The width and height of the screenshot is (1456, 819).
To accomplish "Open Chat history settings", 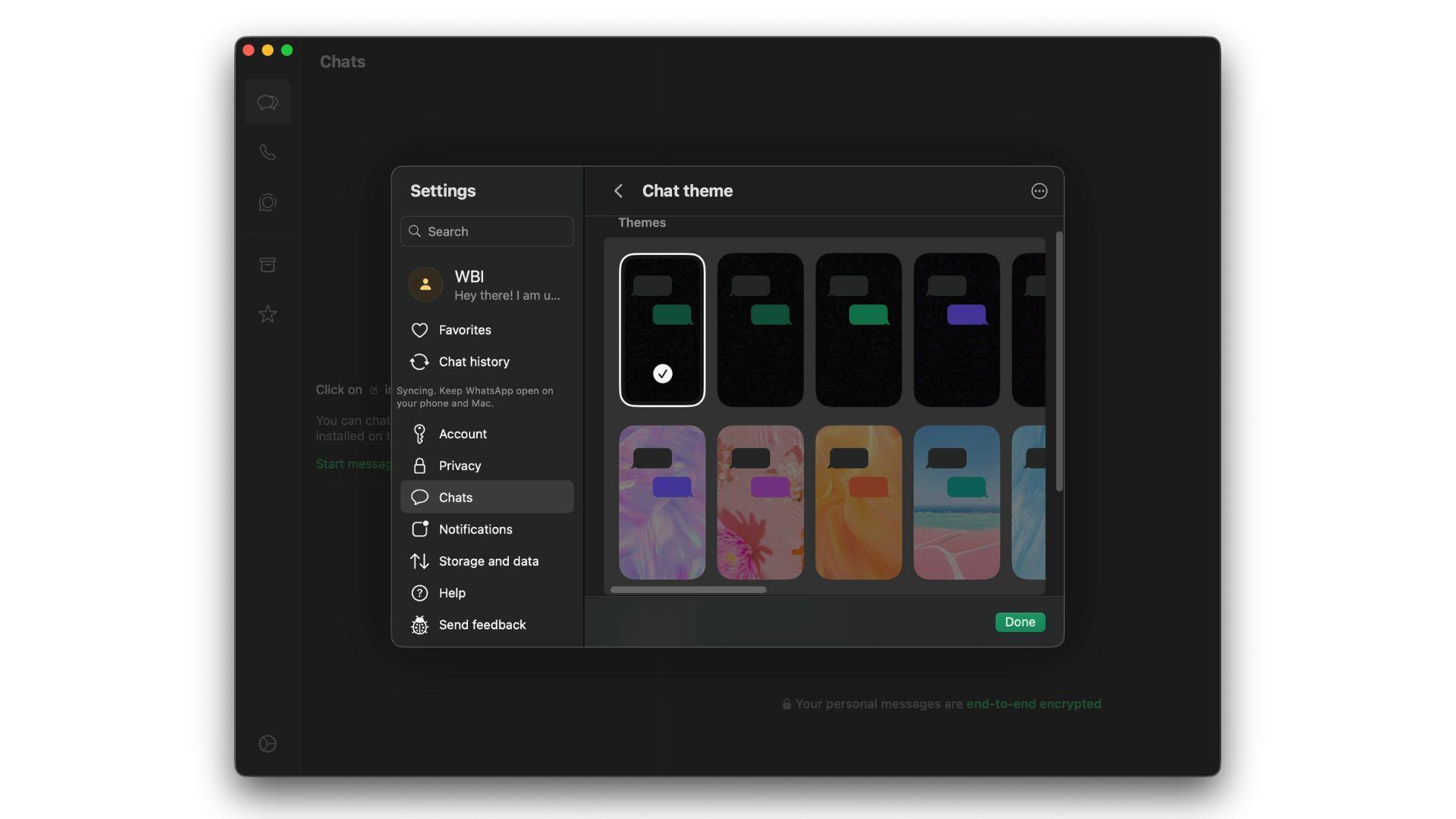I will click(x=473, y=362).
